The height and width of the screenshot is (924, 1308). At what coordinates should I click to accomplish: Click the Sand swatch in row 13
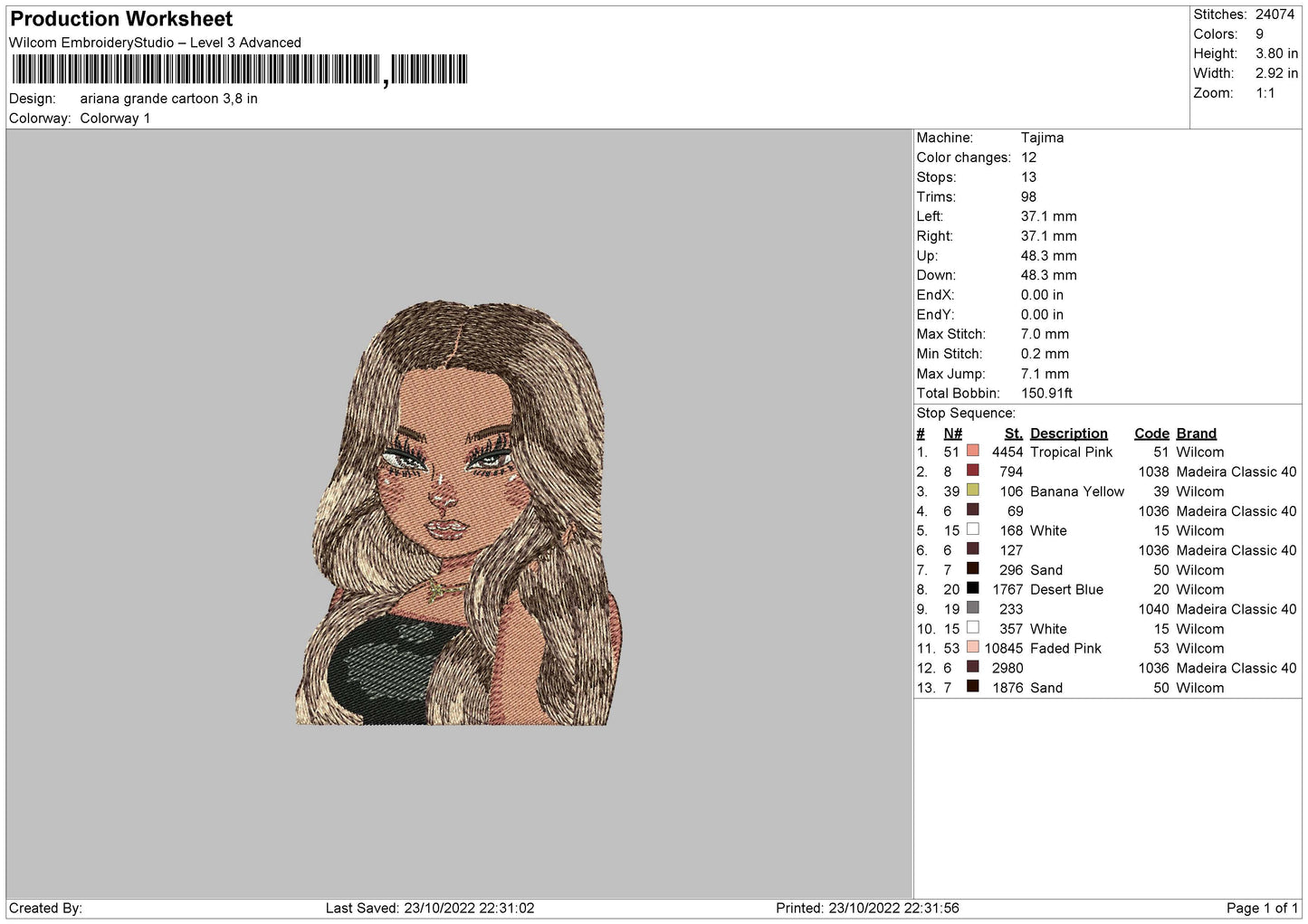973,687
